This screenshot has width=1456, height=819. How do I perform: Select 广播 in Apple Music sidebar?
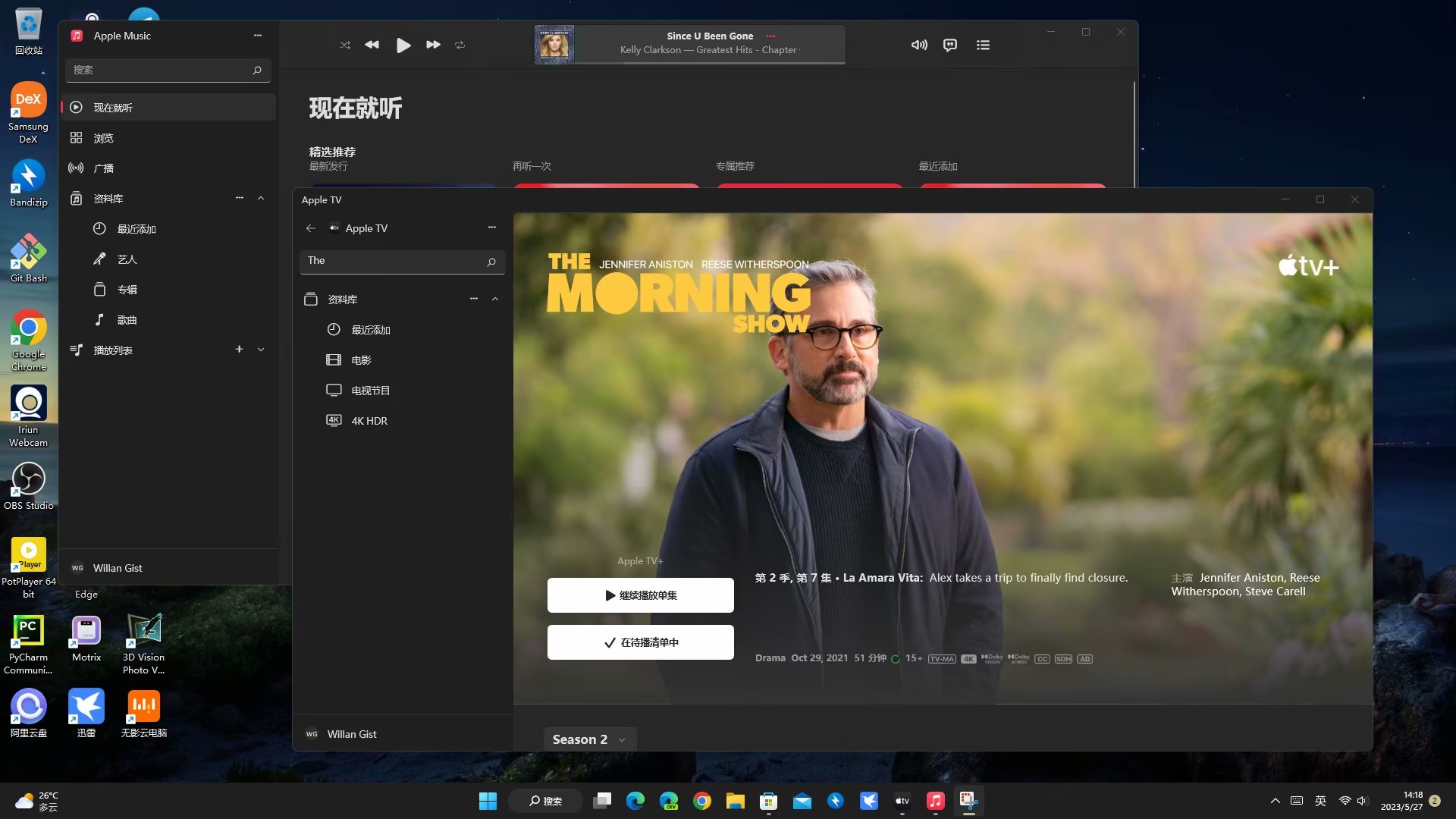click(x=103, y=168)
